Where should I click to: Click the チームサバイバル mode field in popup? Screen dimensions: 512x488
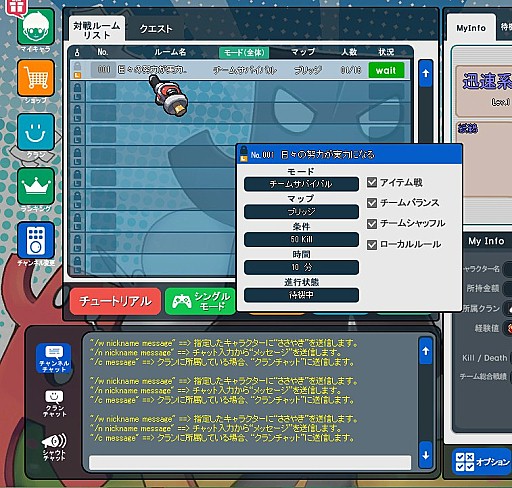tap(301, 184)
